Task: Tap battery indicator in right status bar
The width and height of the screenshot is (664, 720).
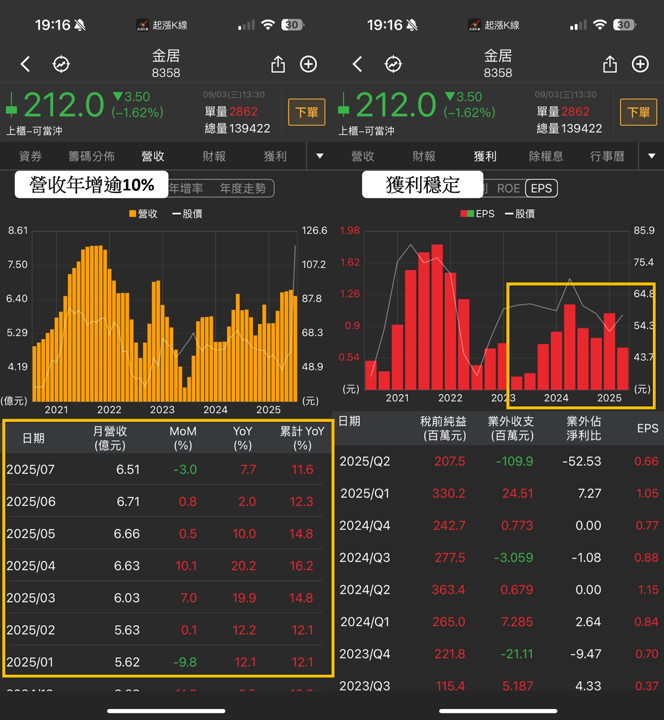Action: tap(625, 25)
